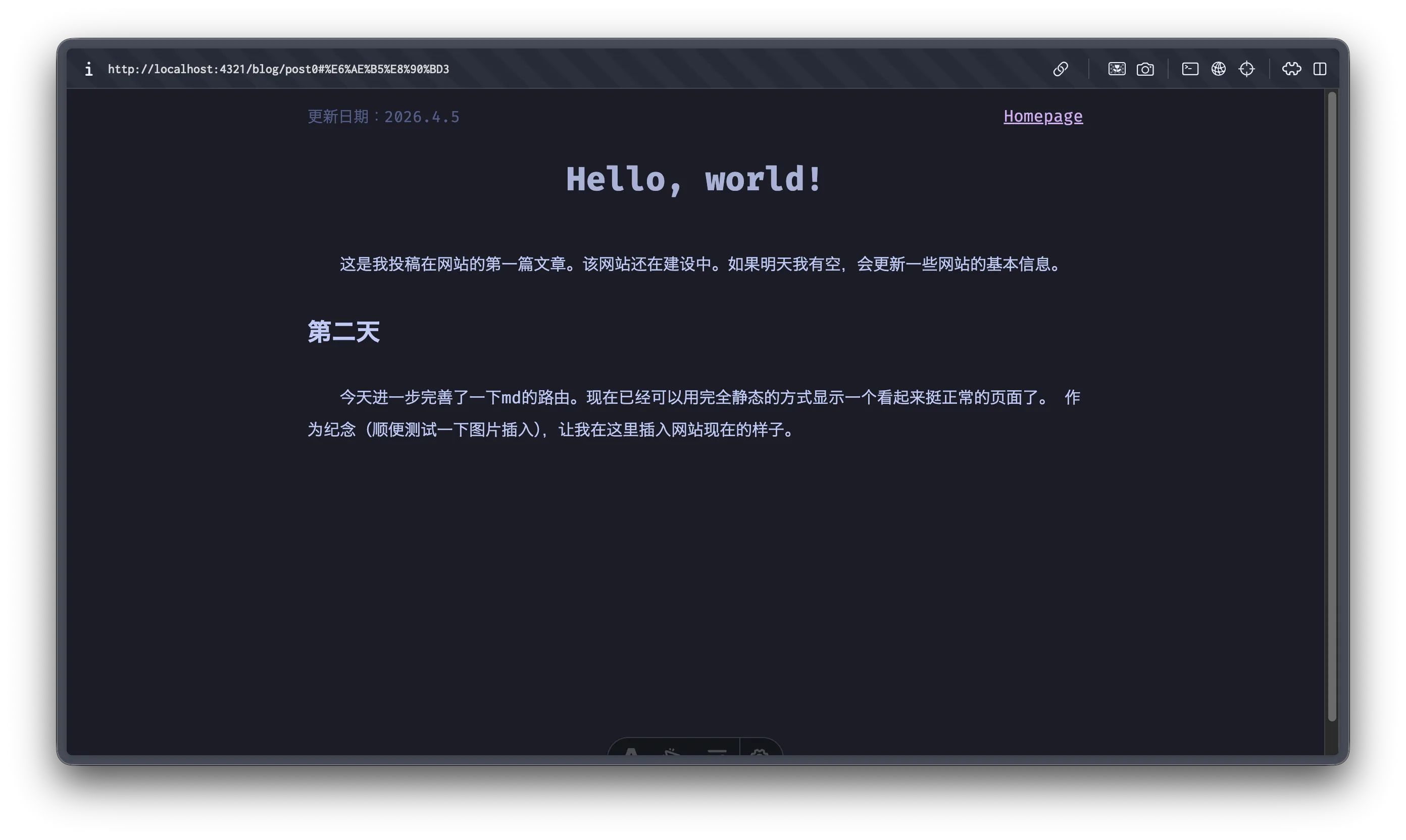The width and height of the screenshot is (1406, 840).
Task: Click the globe browser icon
Action: tap(1218, 69)
